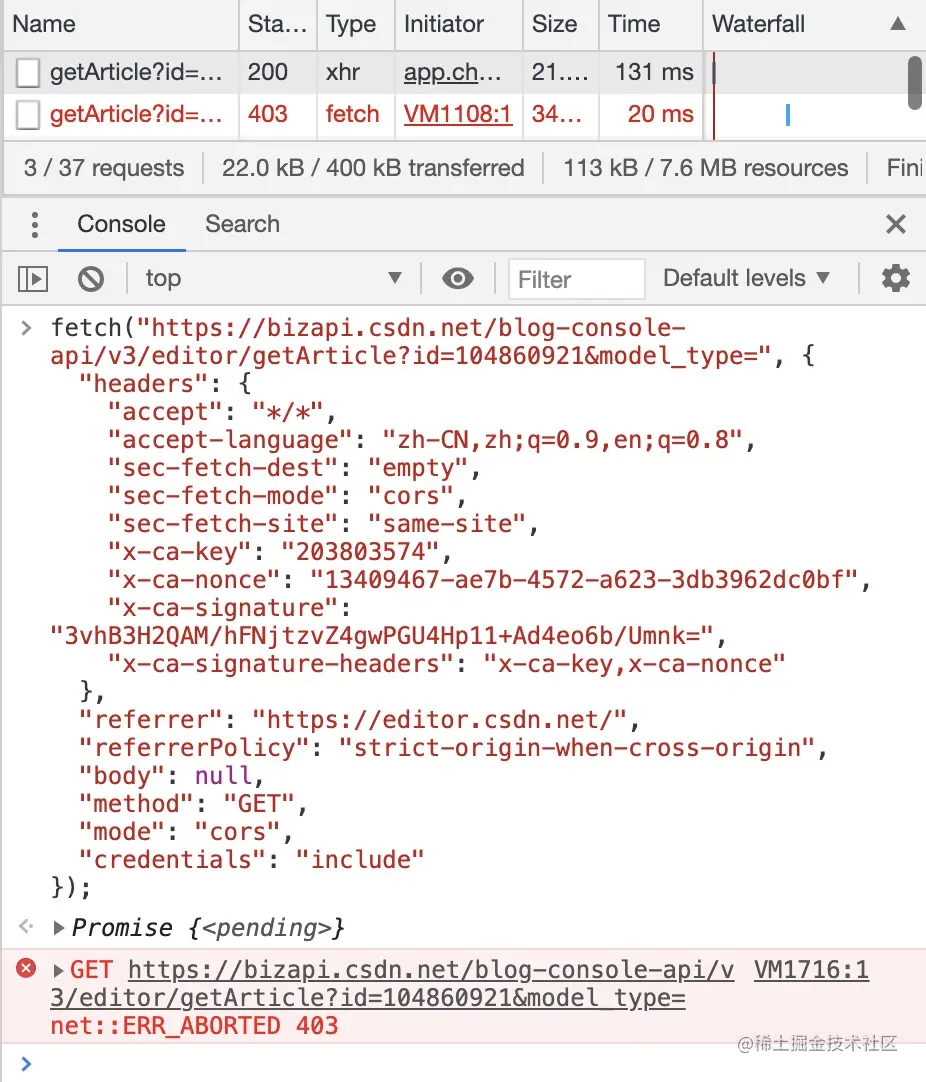Open the top JavaScript context dropdown
Image resolution: width=926 pixels, height=1082 pixels.
273,279
